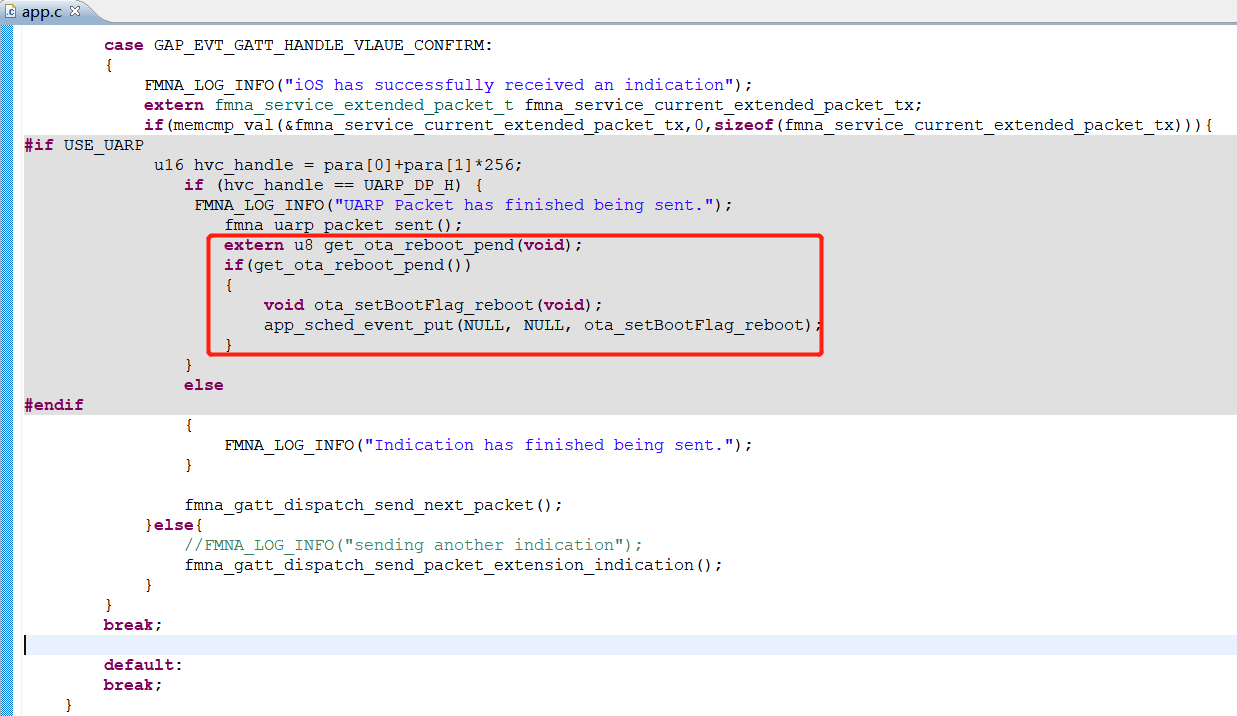Click the memcmp_val condition line
The height and width of the screenshot is (716, 1237).
tap(678, 125)
